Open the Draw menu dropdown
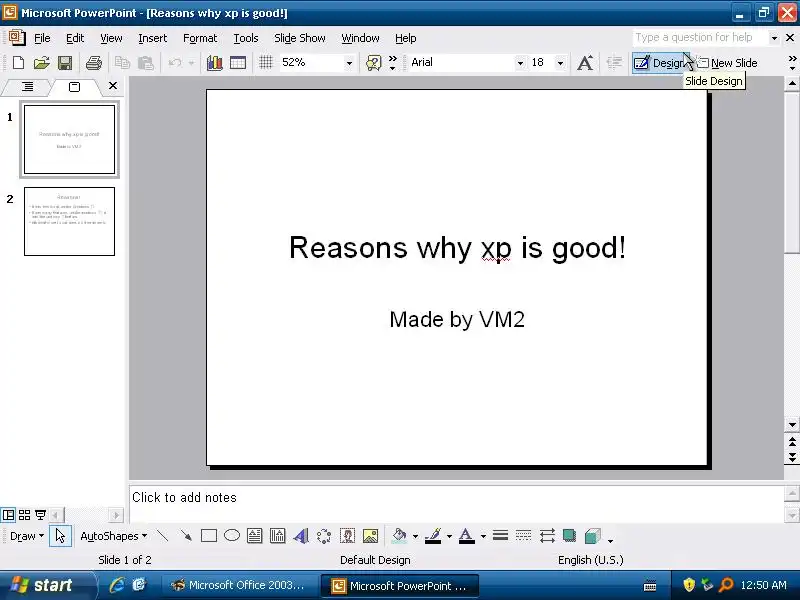The height and width of the screenshot is (600, 800). 27,536
